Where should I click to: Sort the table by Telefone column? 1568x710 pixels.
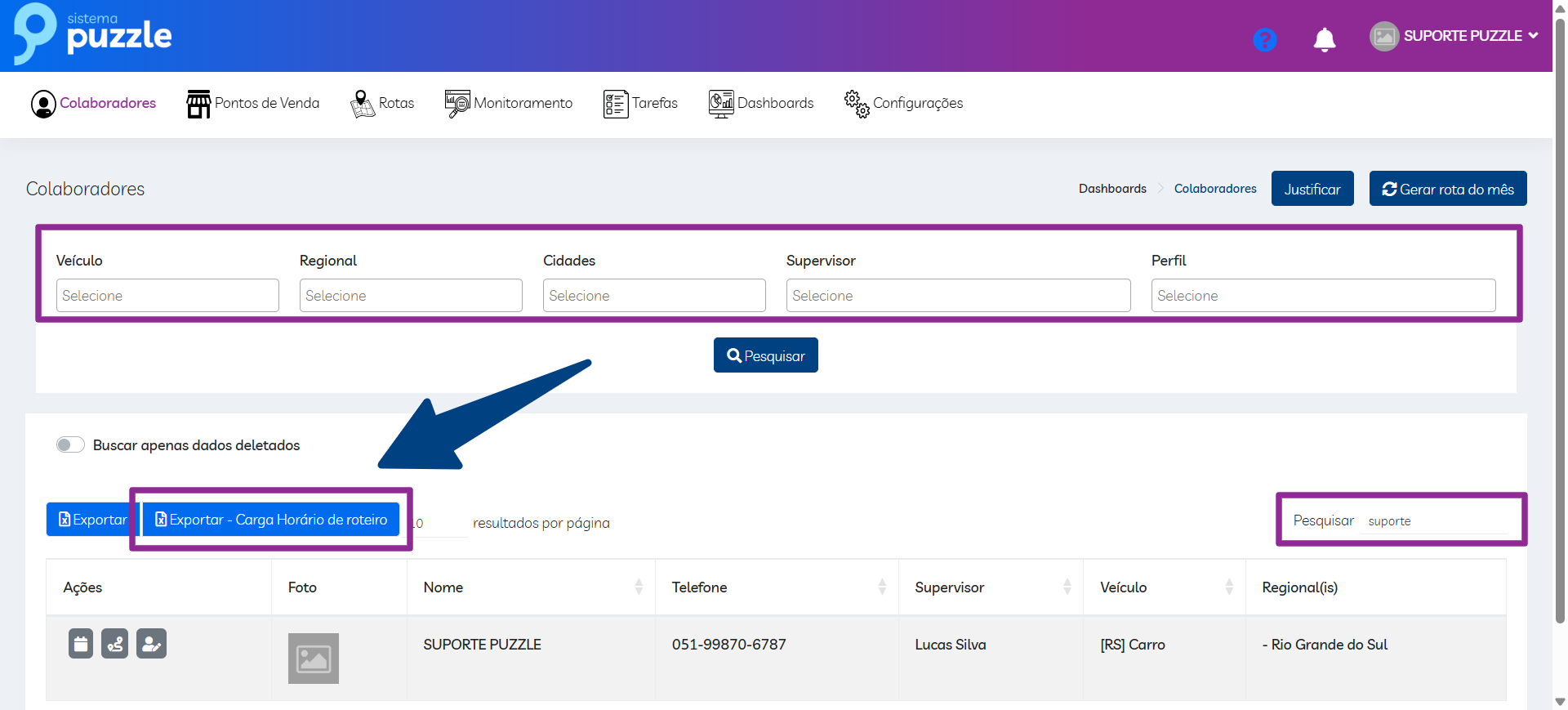coord(881,587)
